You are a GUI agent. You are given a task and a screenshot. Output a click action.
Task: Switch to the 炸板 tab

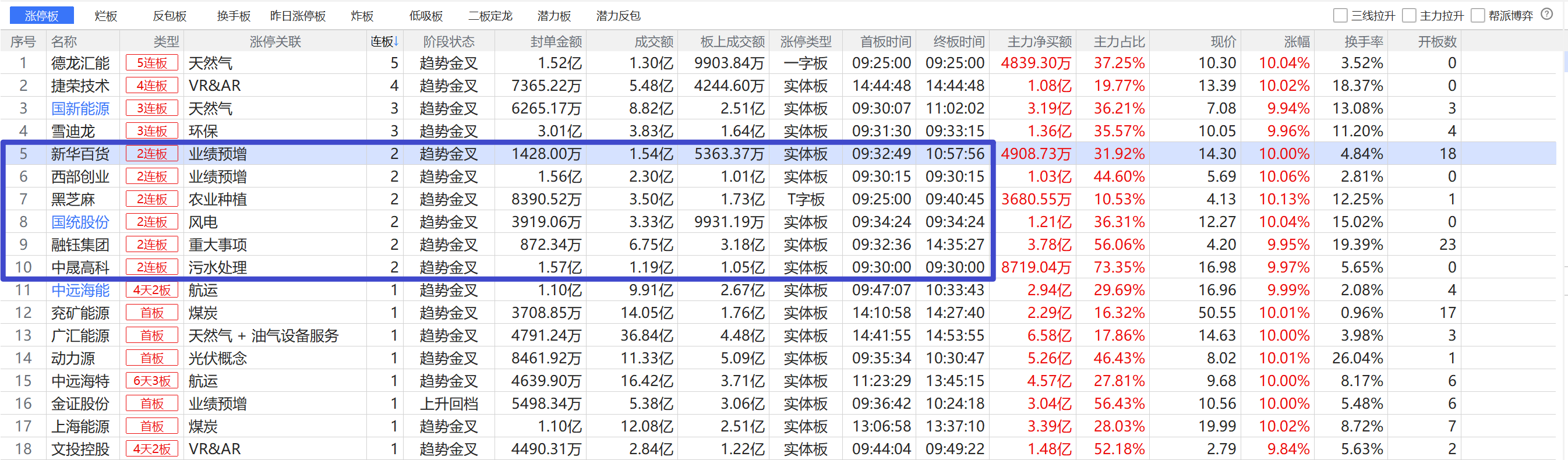[x=362, y=16]
